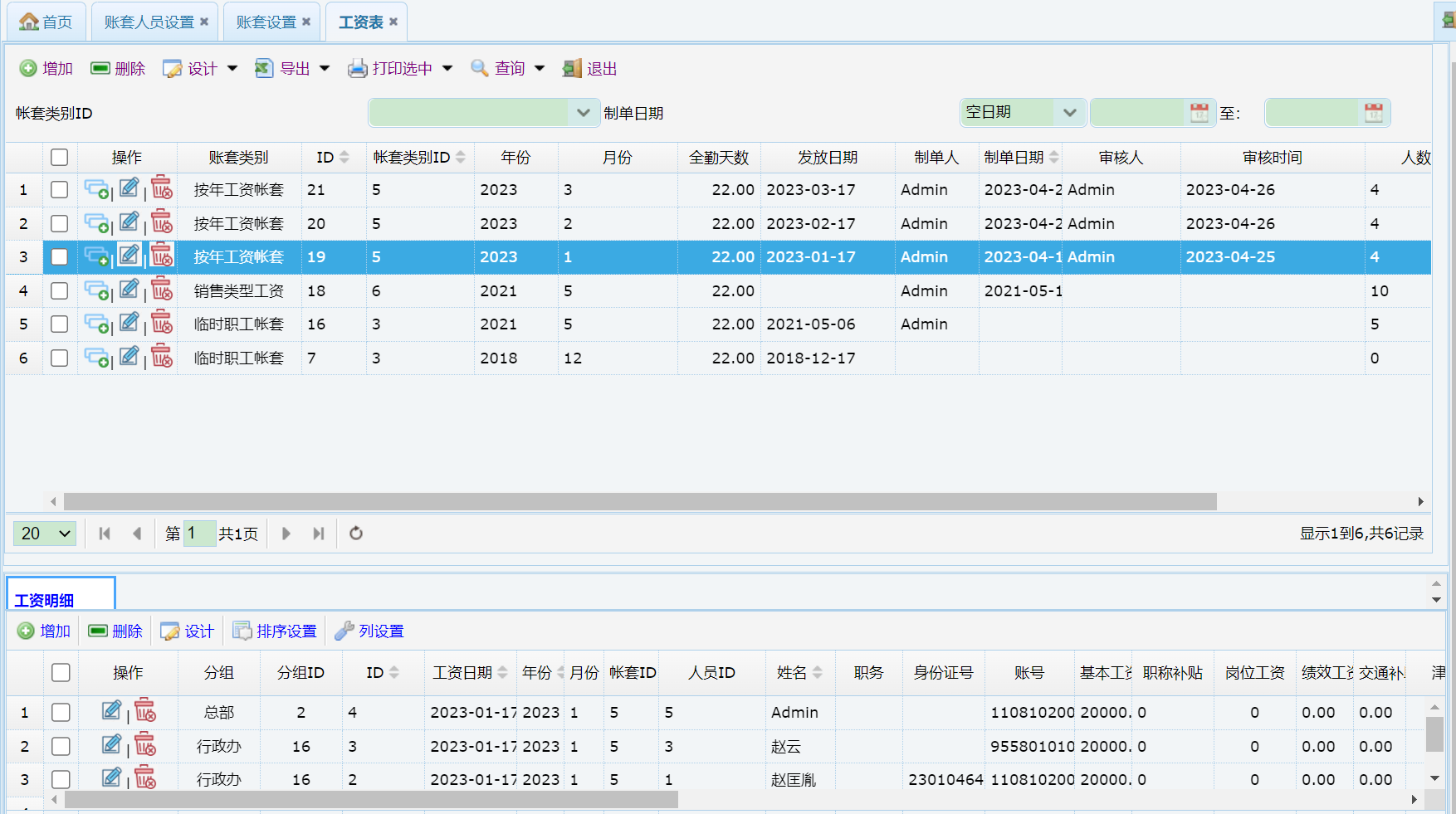Click the delete trash icon in row 2
1456x814 pixels.
pos(162,223)
